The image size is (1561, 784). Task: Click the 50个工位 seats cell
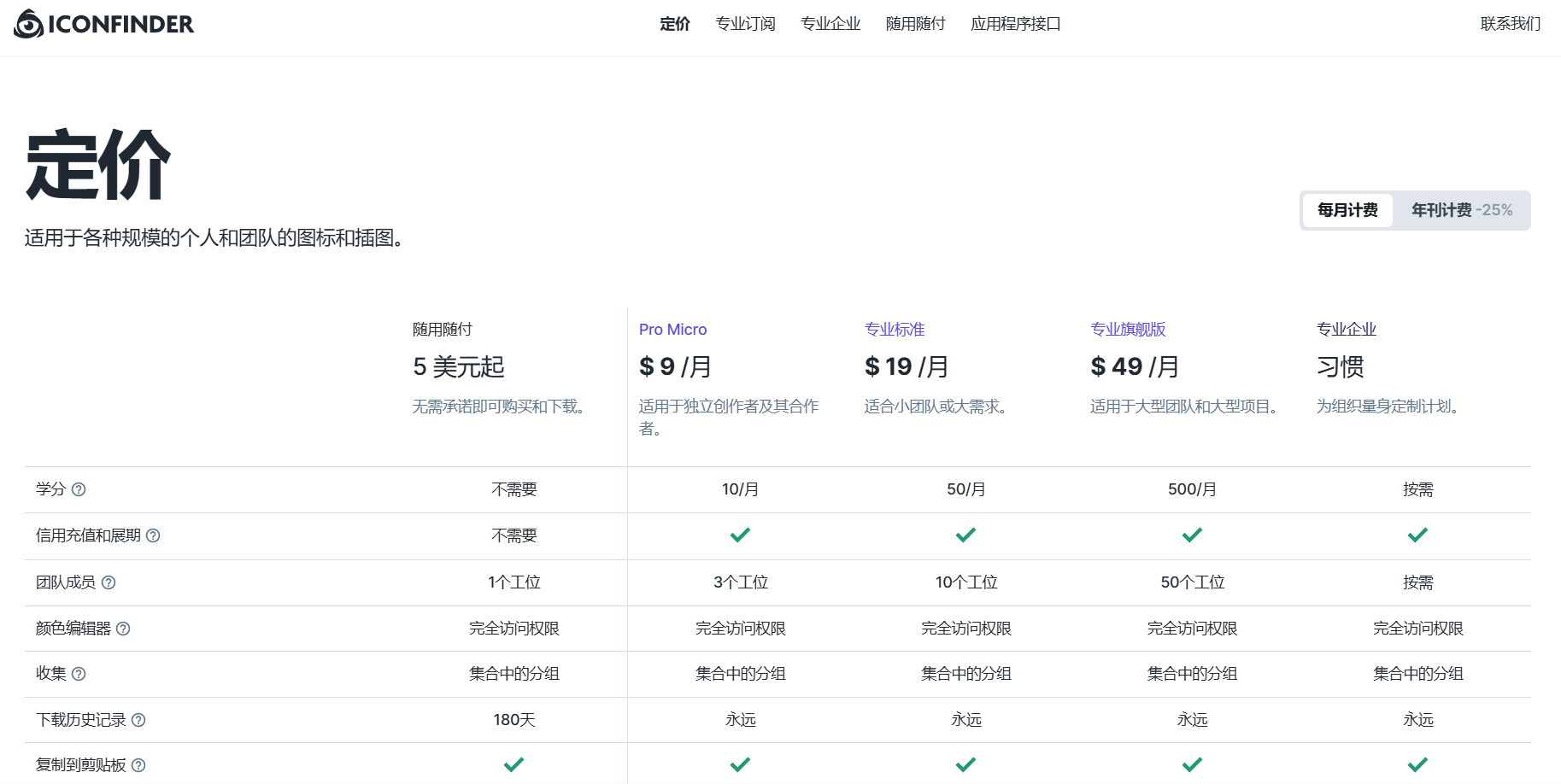pyautogui.click(x=1192, y=582)
